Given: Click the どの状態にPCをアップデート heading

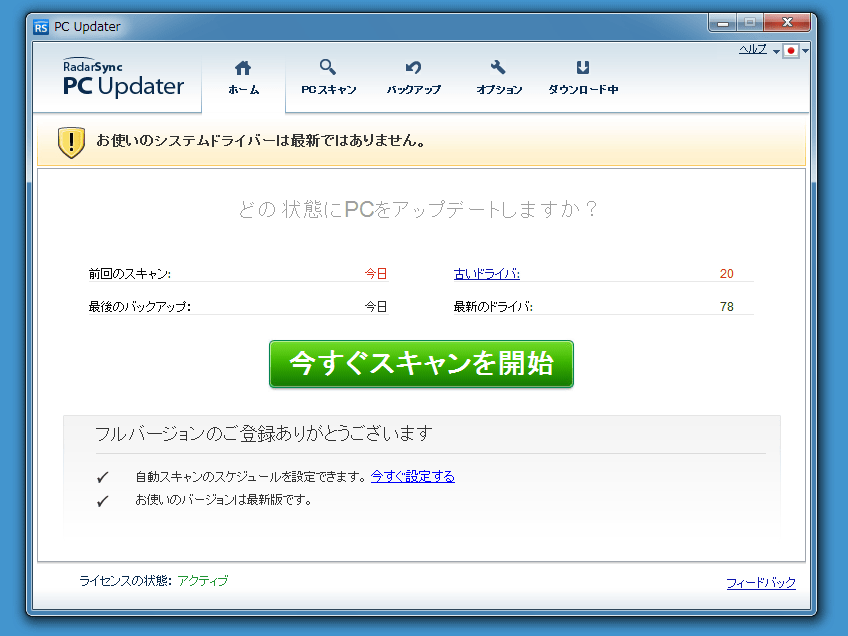Looking at the screenshot, I should pos(418,209).
